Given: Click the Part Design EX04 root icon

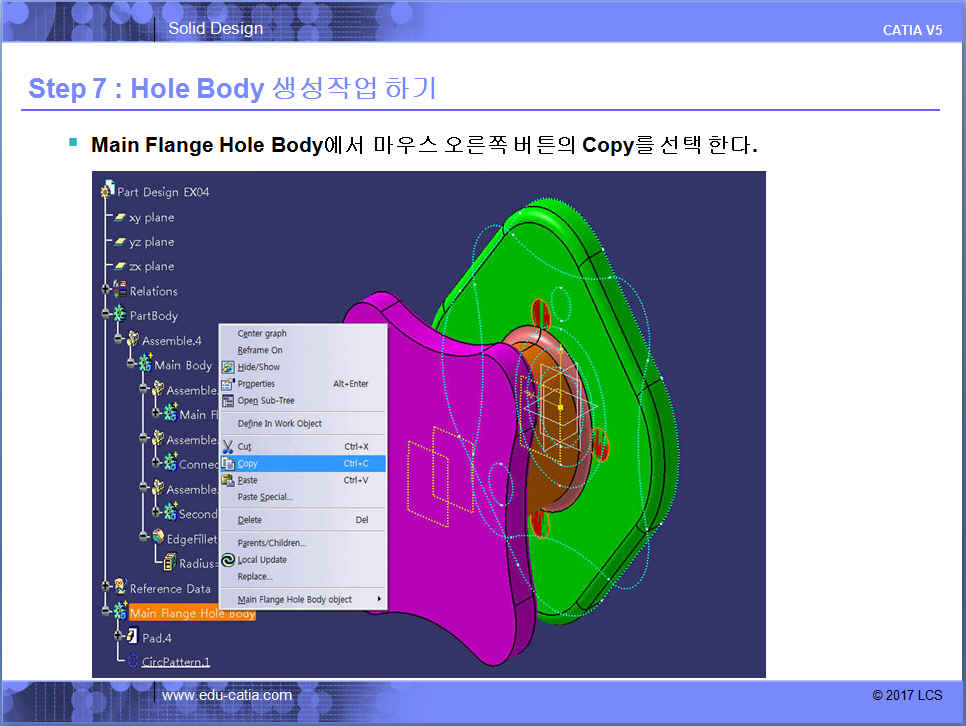Looking at the screenshot, I should click(108, 192).
